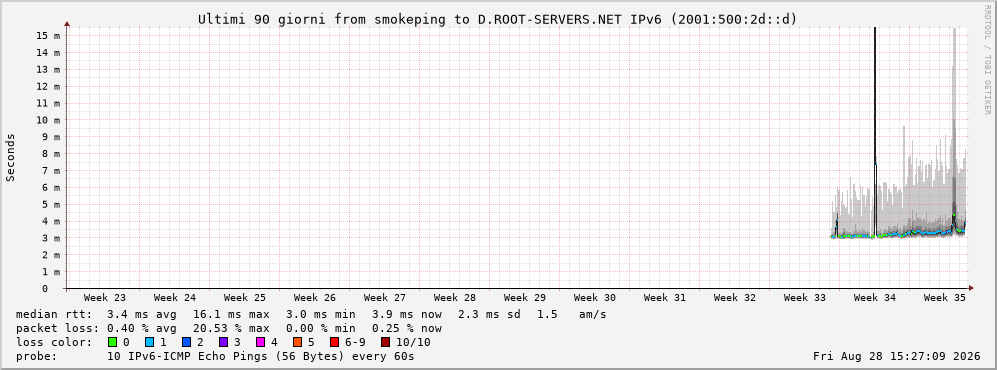997x370 pixels.
Task: Click the purple loss color 3 swatch
Action: click(x=223, y=342)
